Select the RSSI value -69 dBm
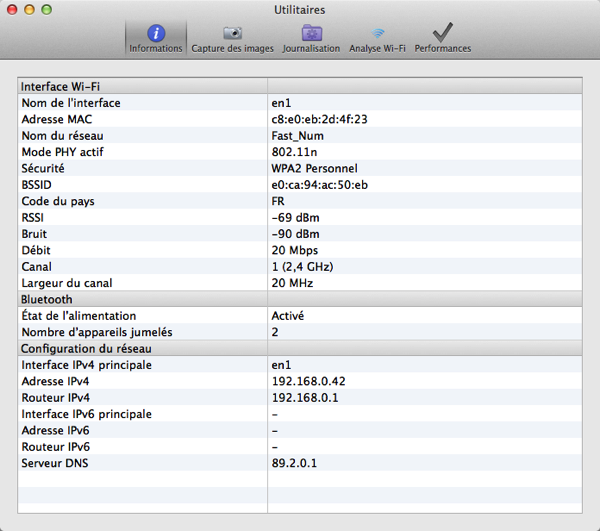 [x=296, y=217]
